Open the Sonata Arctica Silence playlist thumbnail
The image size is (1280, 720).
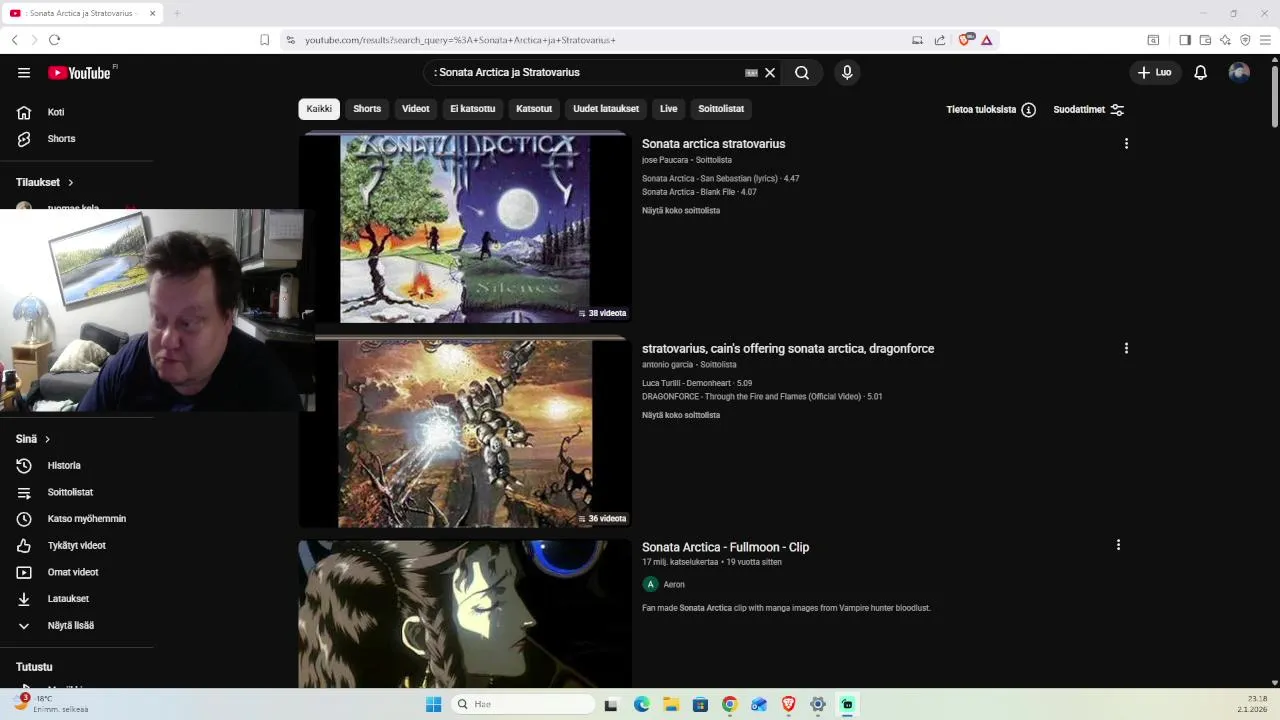465,229
